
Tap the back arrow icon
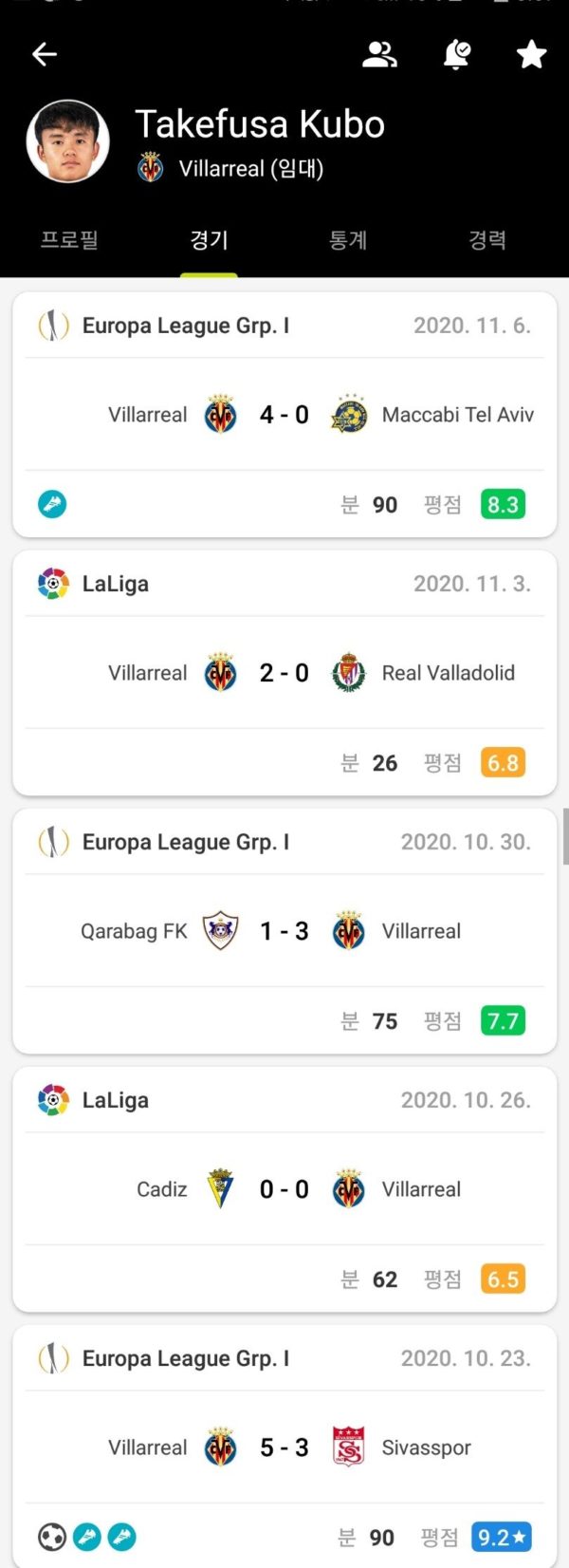[45, 55]
